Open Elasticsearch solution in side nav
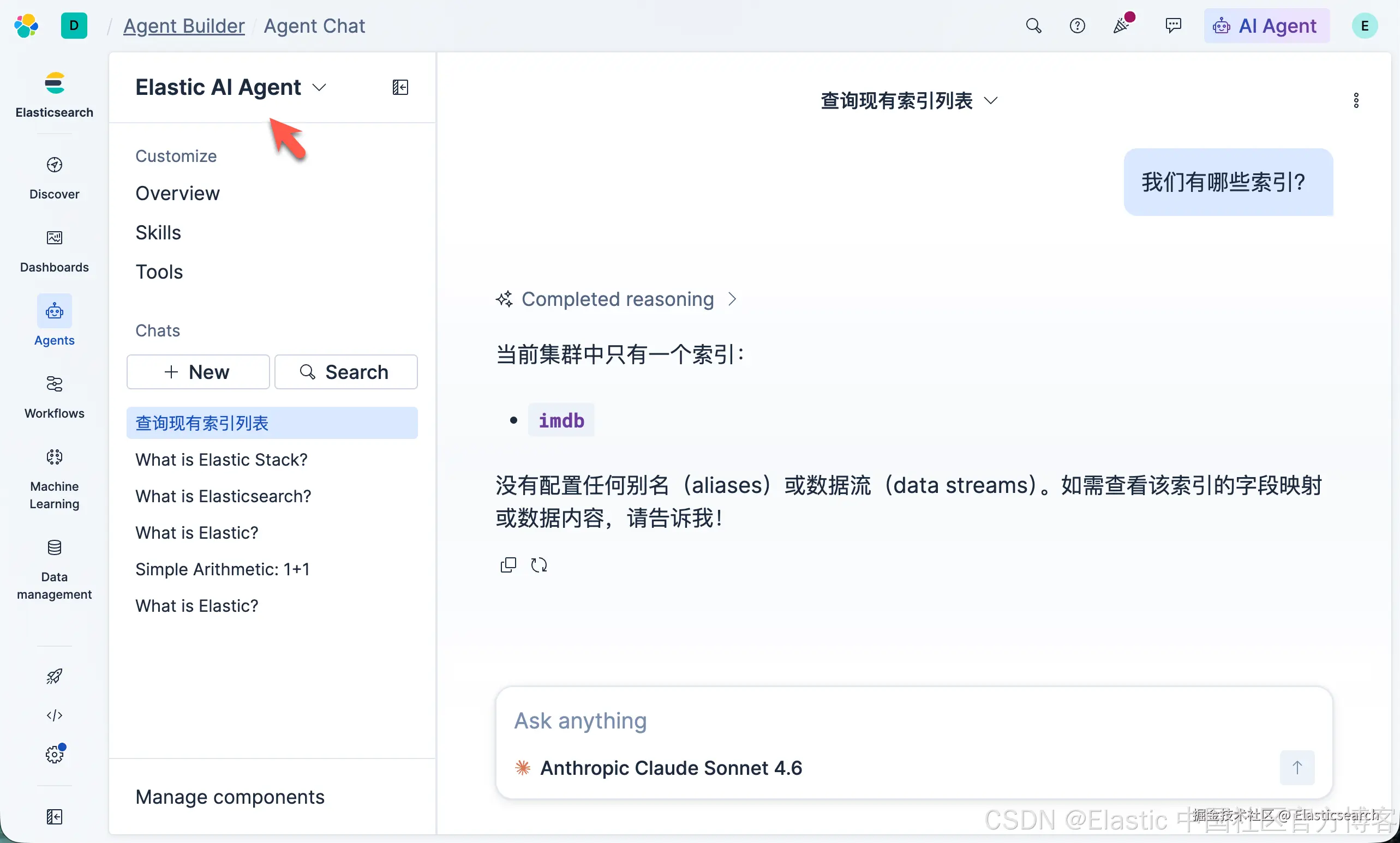The width and height of the screenshot is (1400, 843). [55, 95]
